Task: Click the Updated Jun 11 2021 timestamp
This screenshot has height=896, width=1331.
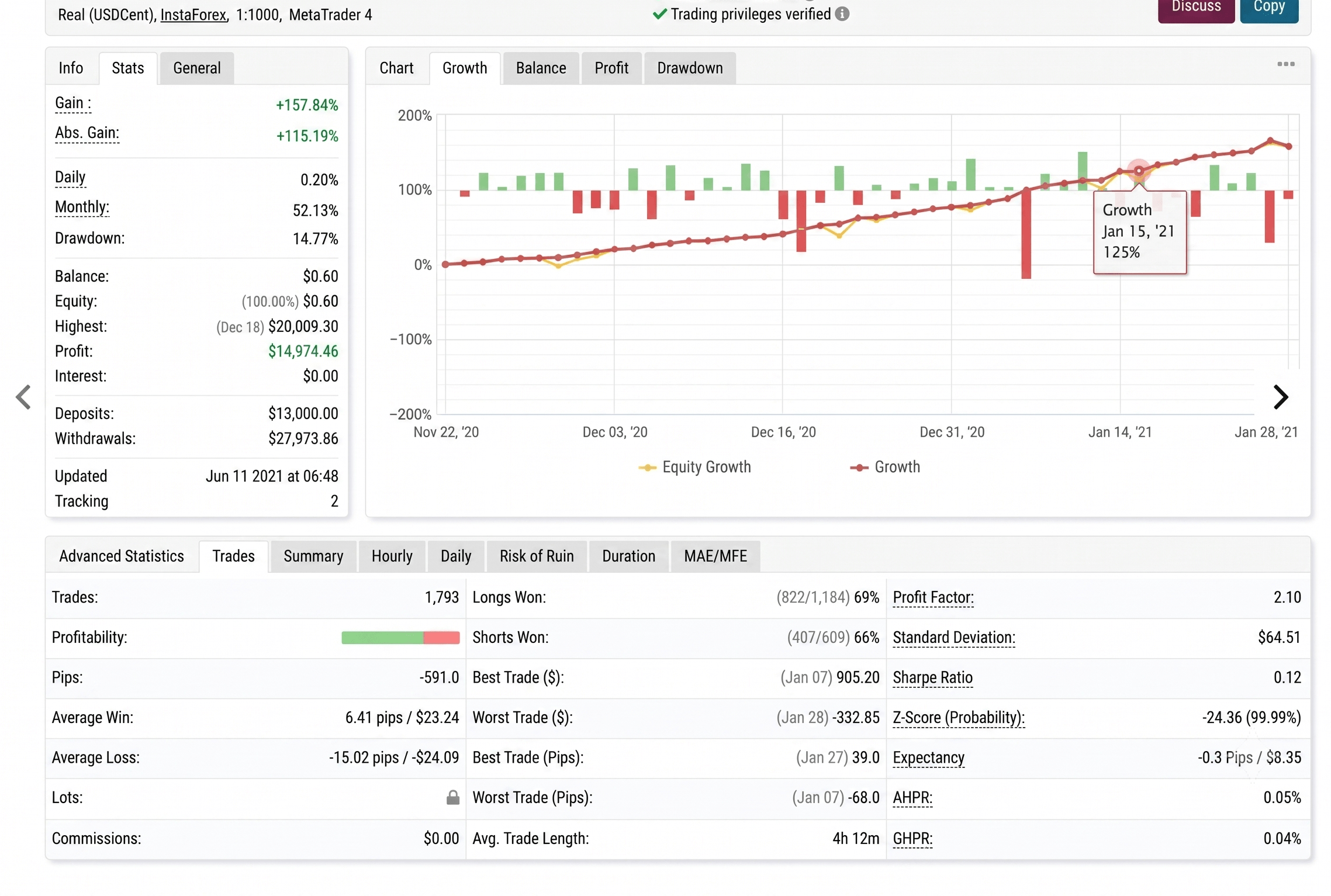Action: click(272, 476)
